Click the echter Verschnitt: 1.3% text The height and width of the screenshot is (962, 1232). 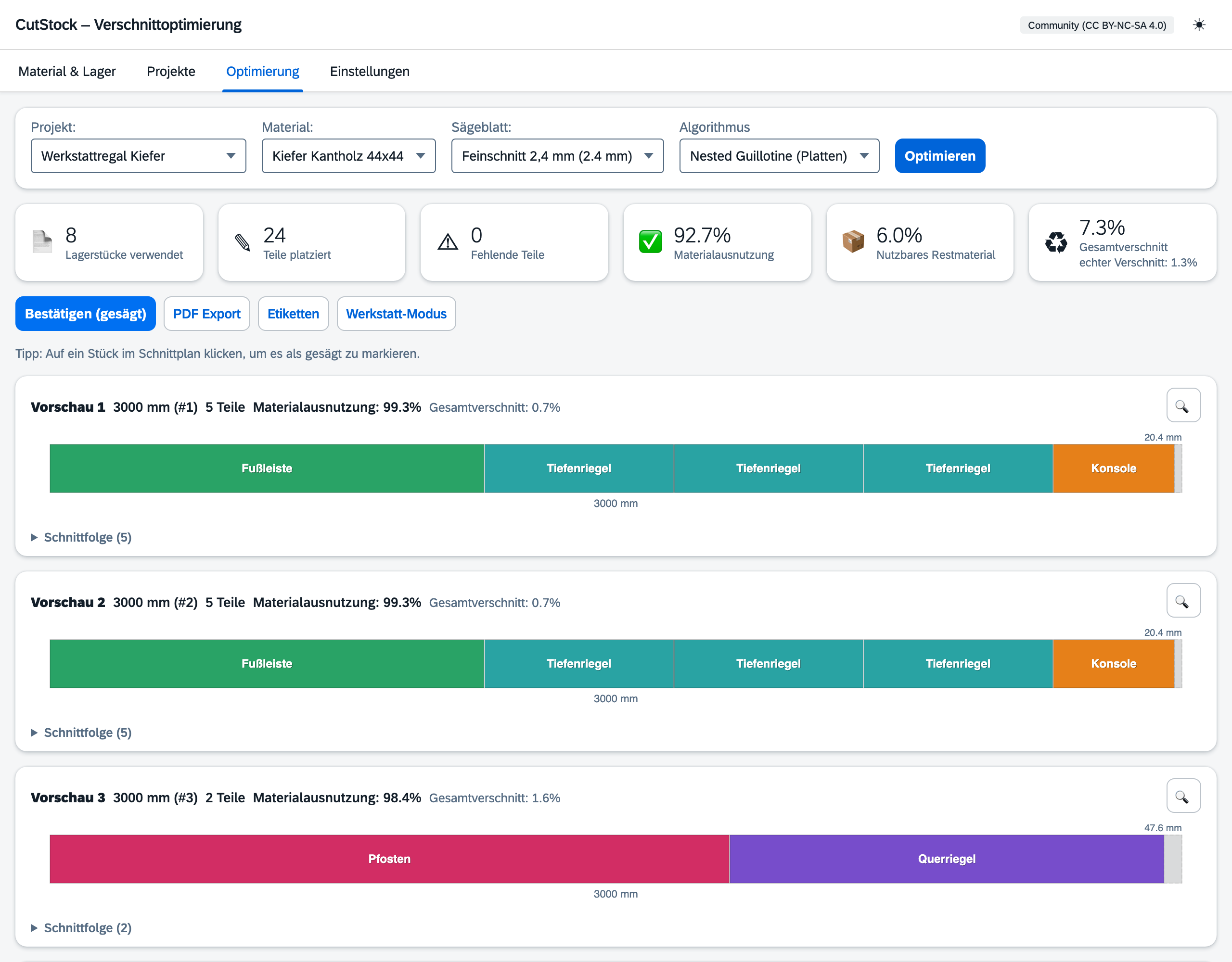(x=1138, y=262)
